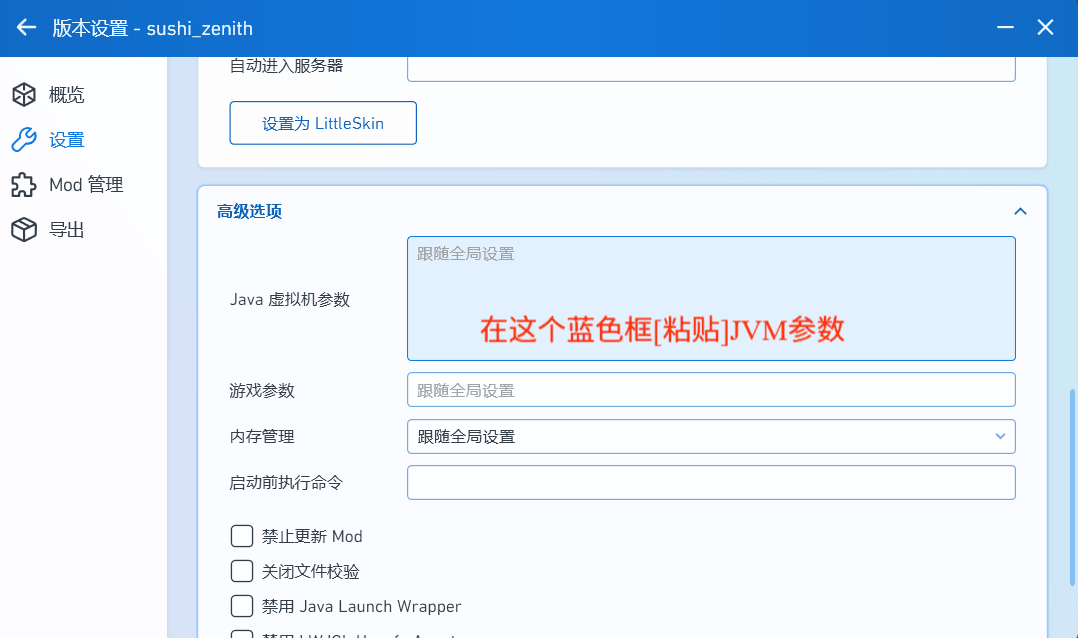
Task: Click the 启动前执行命令 input field
Action: pos(711,483)
